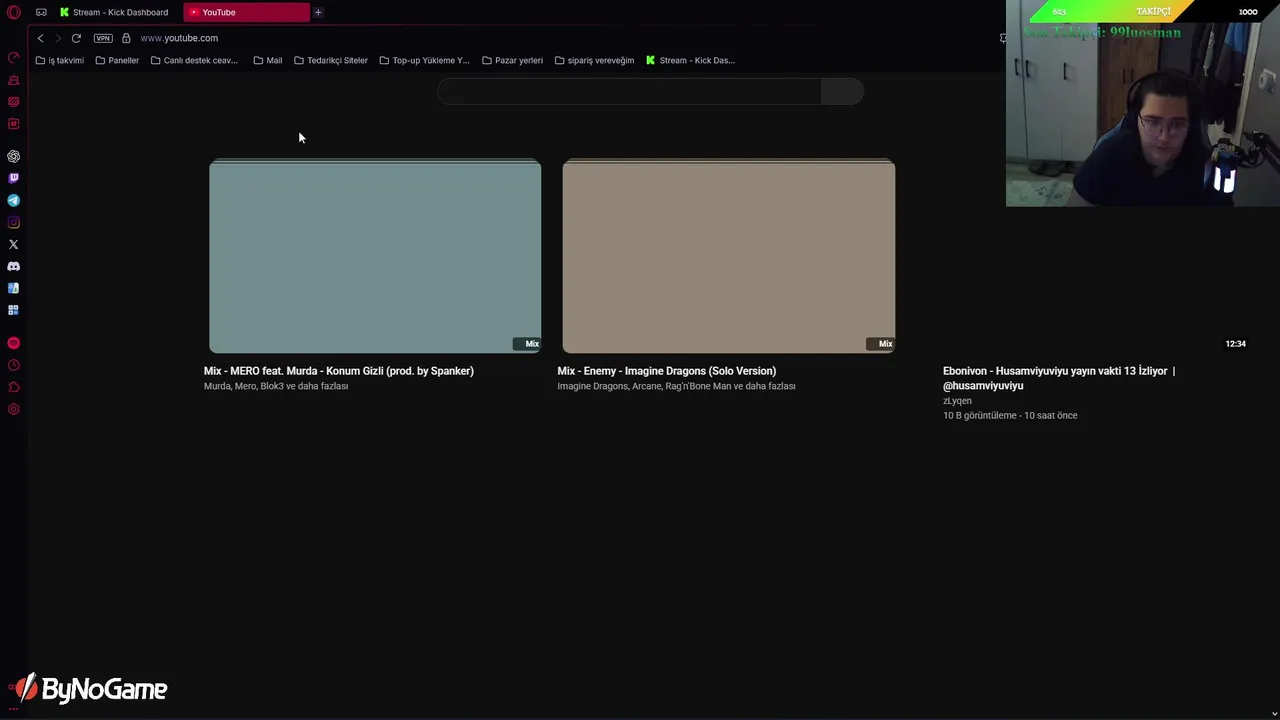Open ChatGPT from the sidebar

coord(13,156)
